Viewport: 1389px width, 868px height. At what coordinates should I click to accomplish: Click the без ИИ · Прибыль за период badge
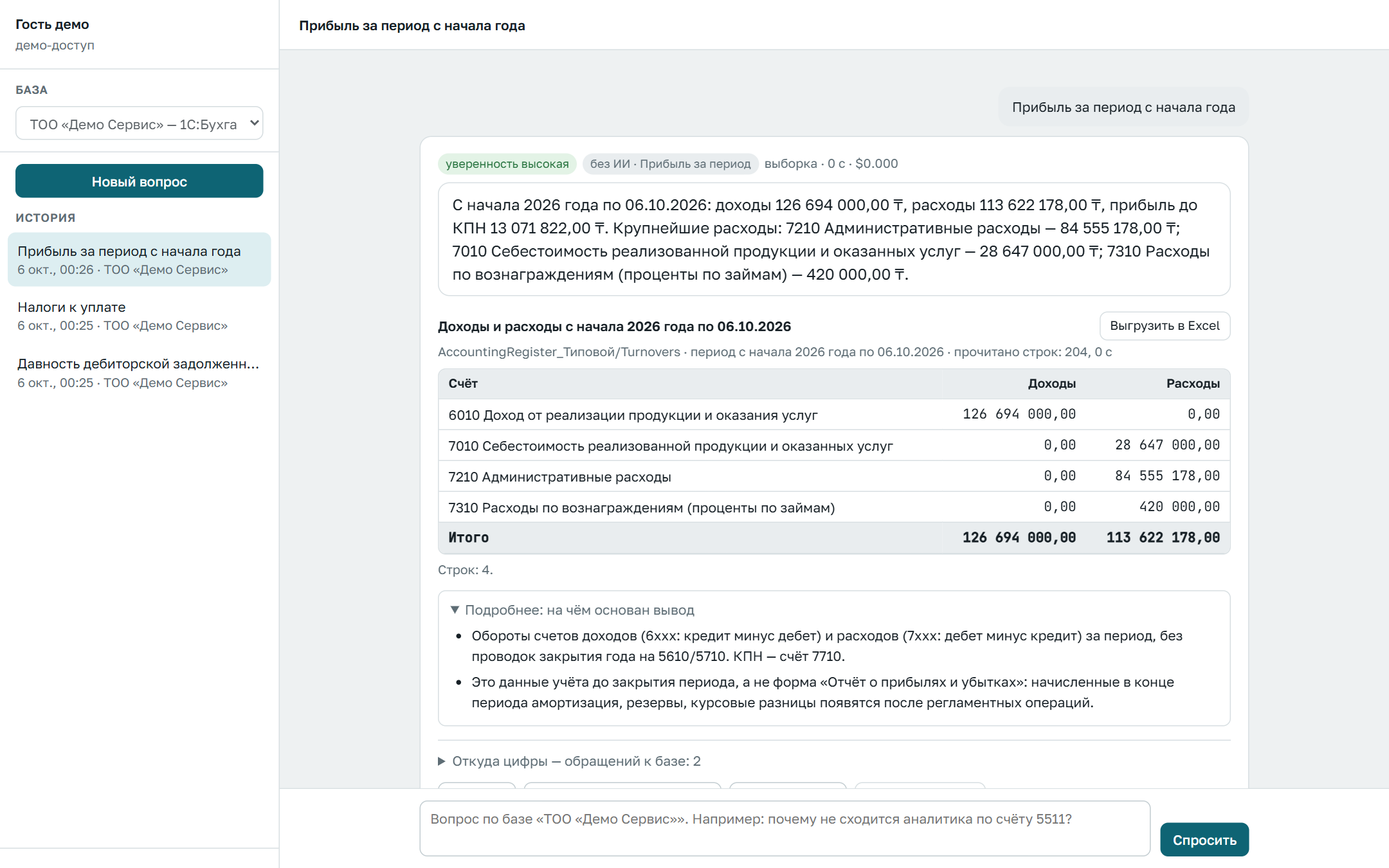[x=670, y=164]
